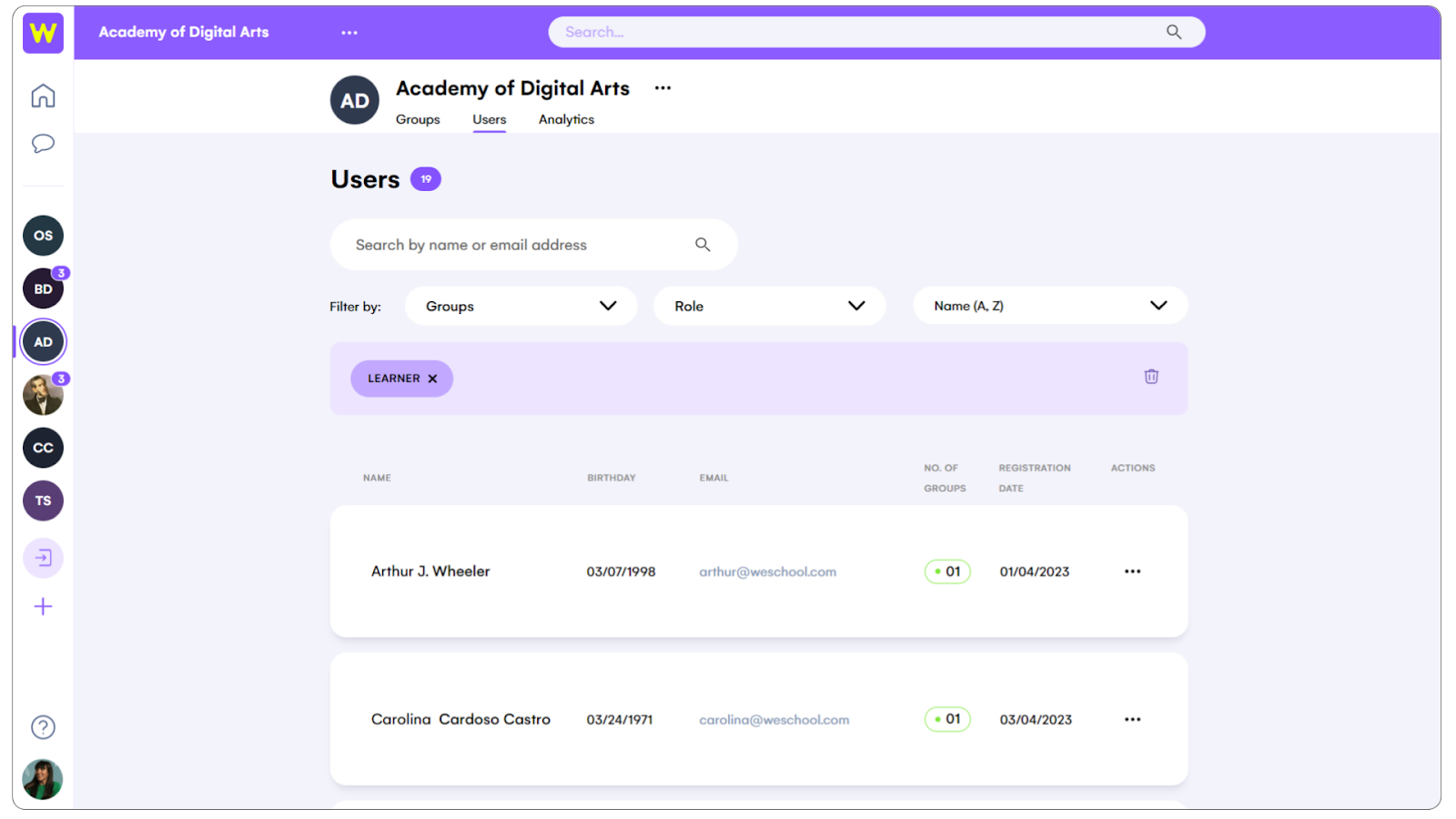1456x819 pixels.
Task: Open the Home icon in sidebar
Action: coord(43,96)
